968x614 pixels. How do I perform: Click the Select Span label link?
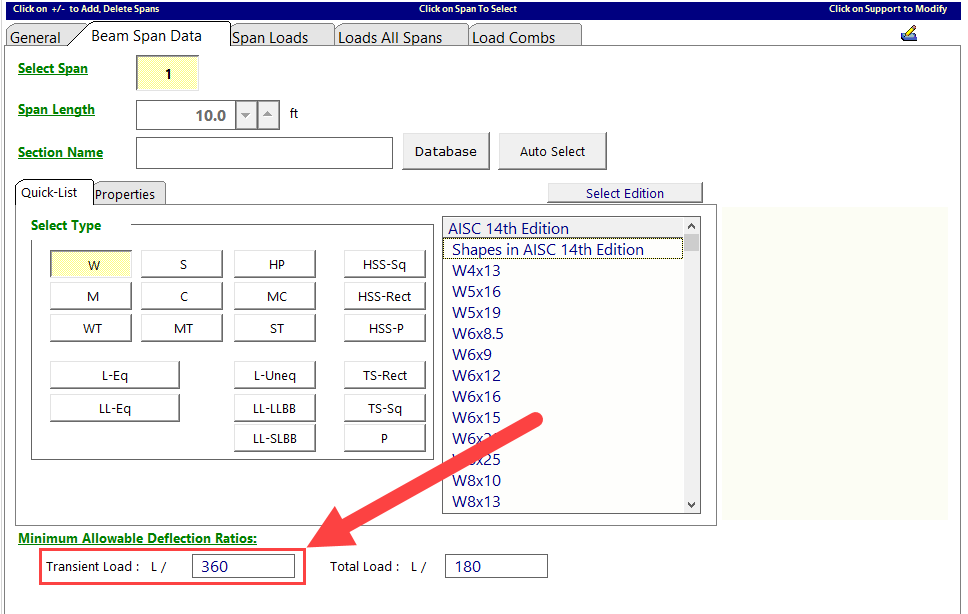tap(52, 68)
